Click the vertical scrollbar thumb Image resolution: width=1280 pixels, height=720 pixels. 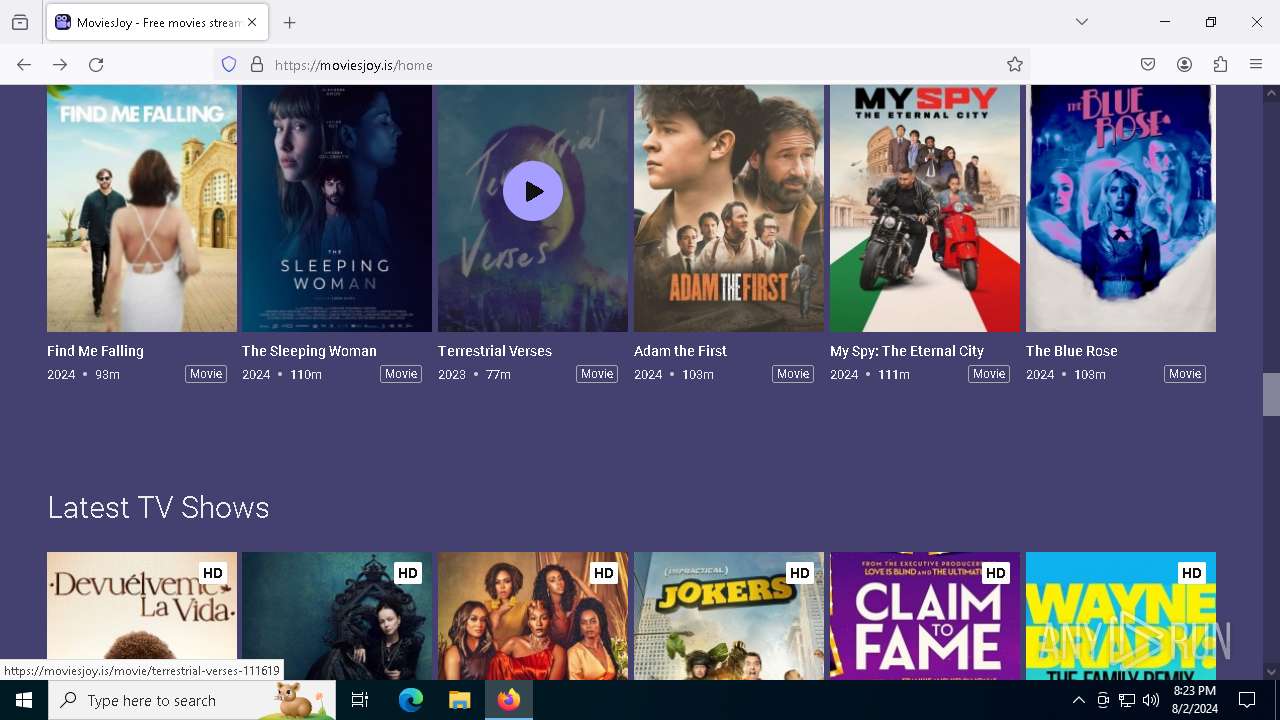1271,394
